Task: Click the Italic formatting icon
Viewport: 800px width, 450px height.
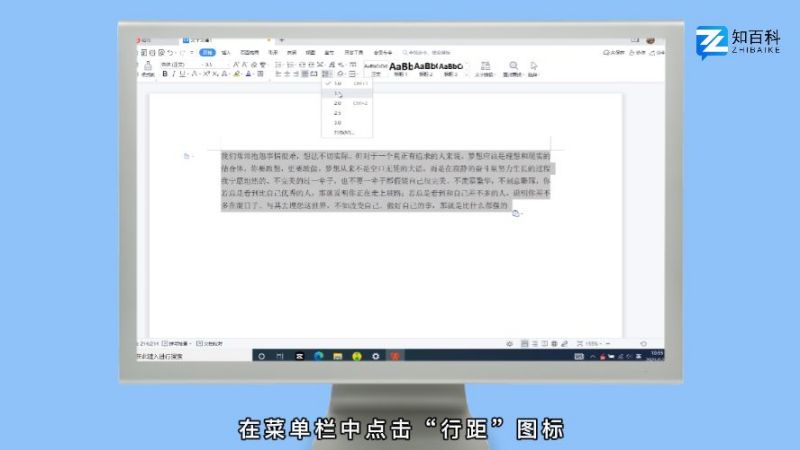Action: (x=174, y=74)
